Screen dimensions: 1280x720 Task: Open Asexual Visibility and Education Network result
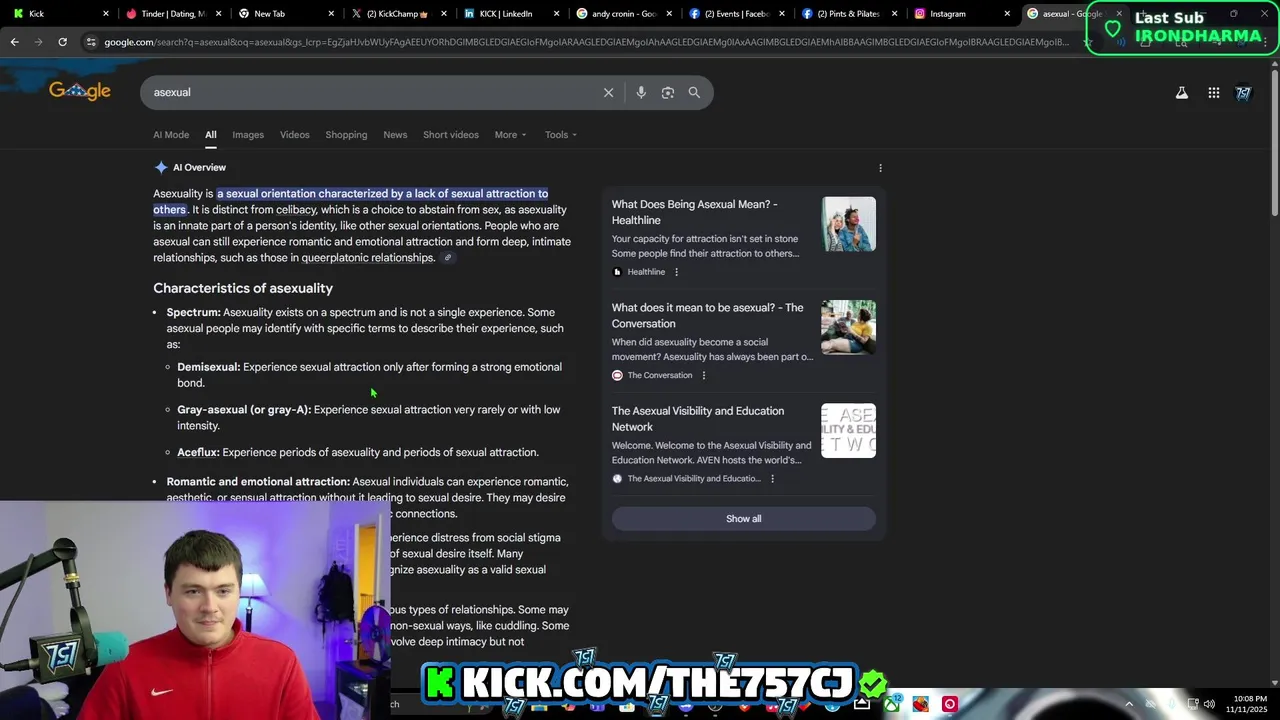point(698,418)
